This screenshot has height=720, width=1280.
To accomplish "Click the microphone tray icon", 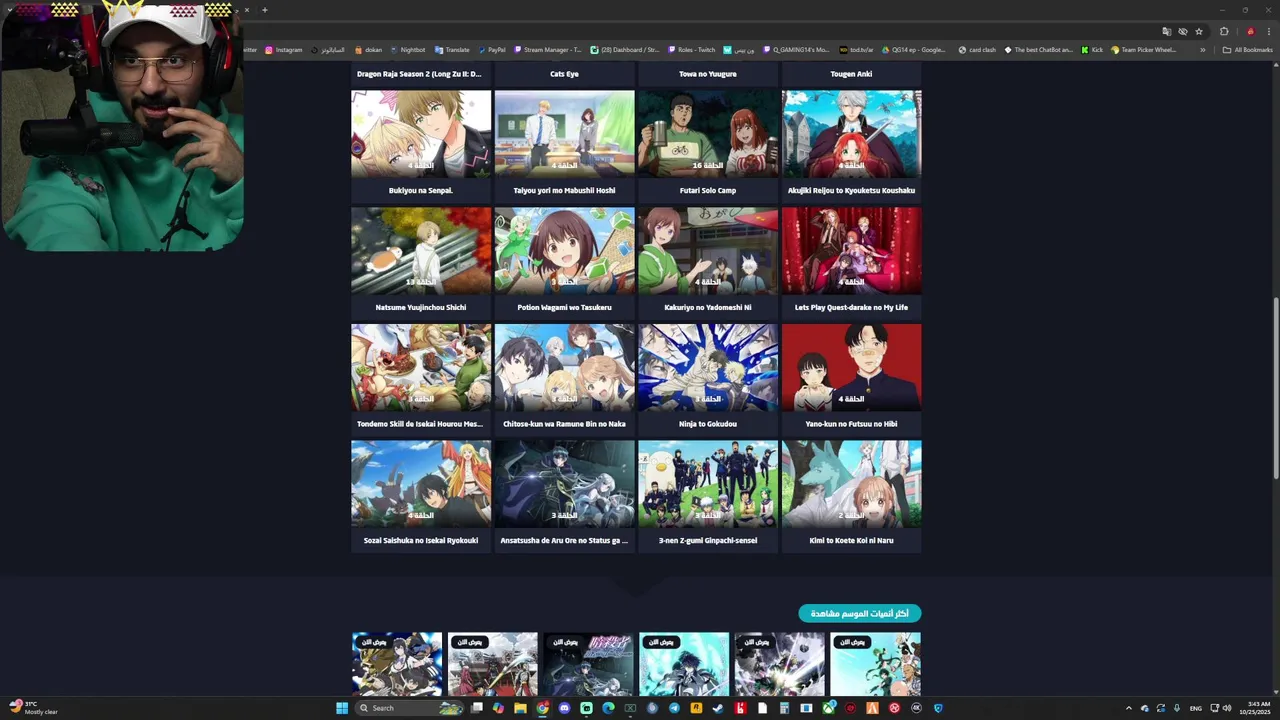I will [x=1177, y=708].
